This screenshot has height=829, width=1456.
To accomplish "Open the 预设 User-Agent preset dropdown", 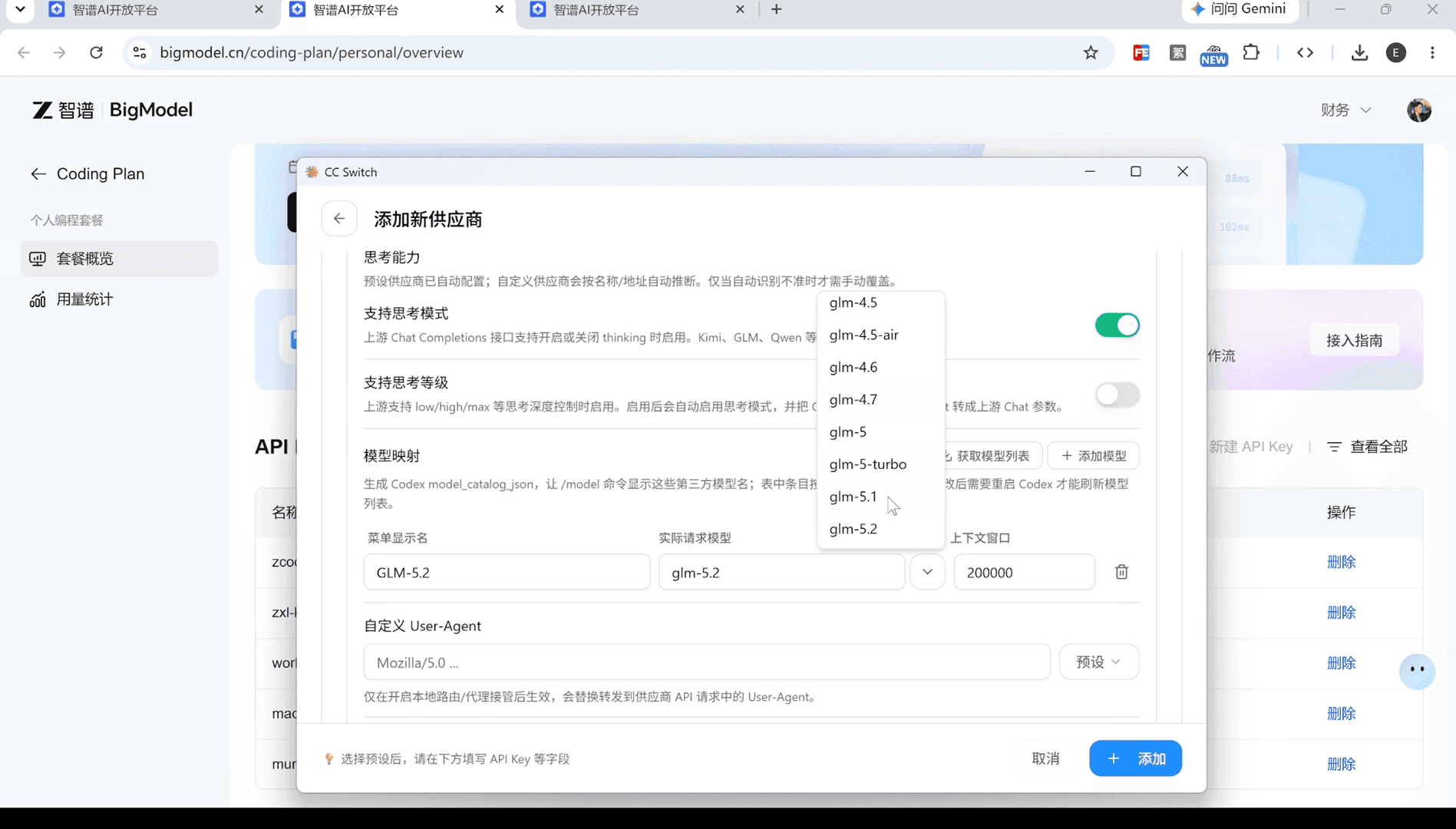I will (1098, 662).
